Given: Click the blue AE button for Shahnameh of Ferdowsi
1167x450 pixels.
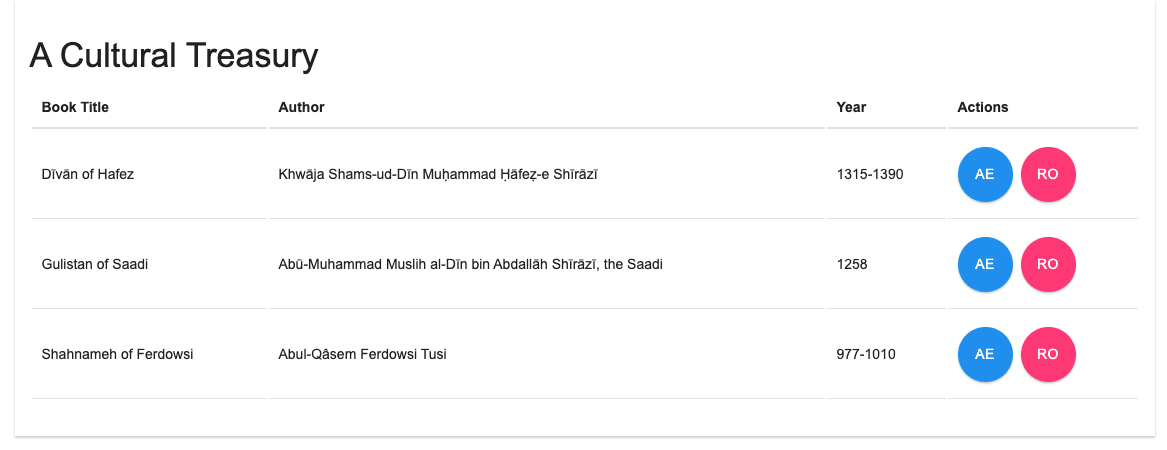Looking at the screenshot, I should click(984, 354).
